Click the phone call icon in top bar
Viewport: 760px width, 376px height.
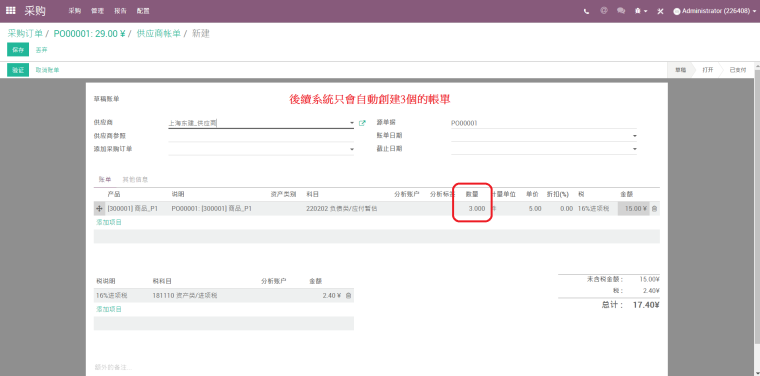586,11
